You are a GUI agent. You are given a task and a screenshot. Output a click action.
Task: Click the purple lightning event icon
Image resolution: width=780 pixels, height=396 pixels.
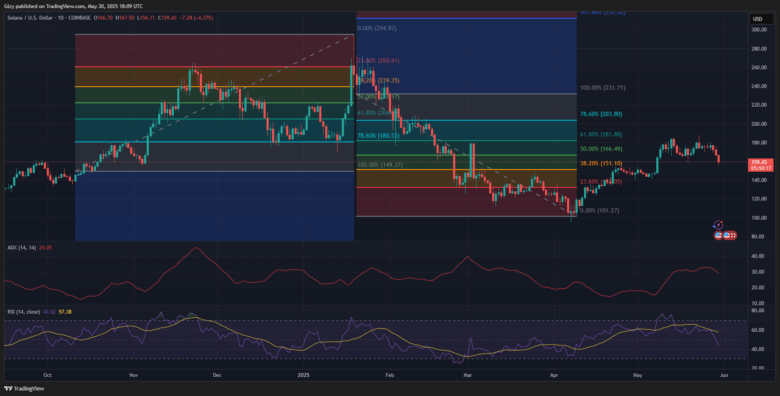coord(718,225)
